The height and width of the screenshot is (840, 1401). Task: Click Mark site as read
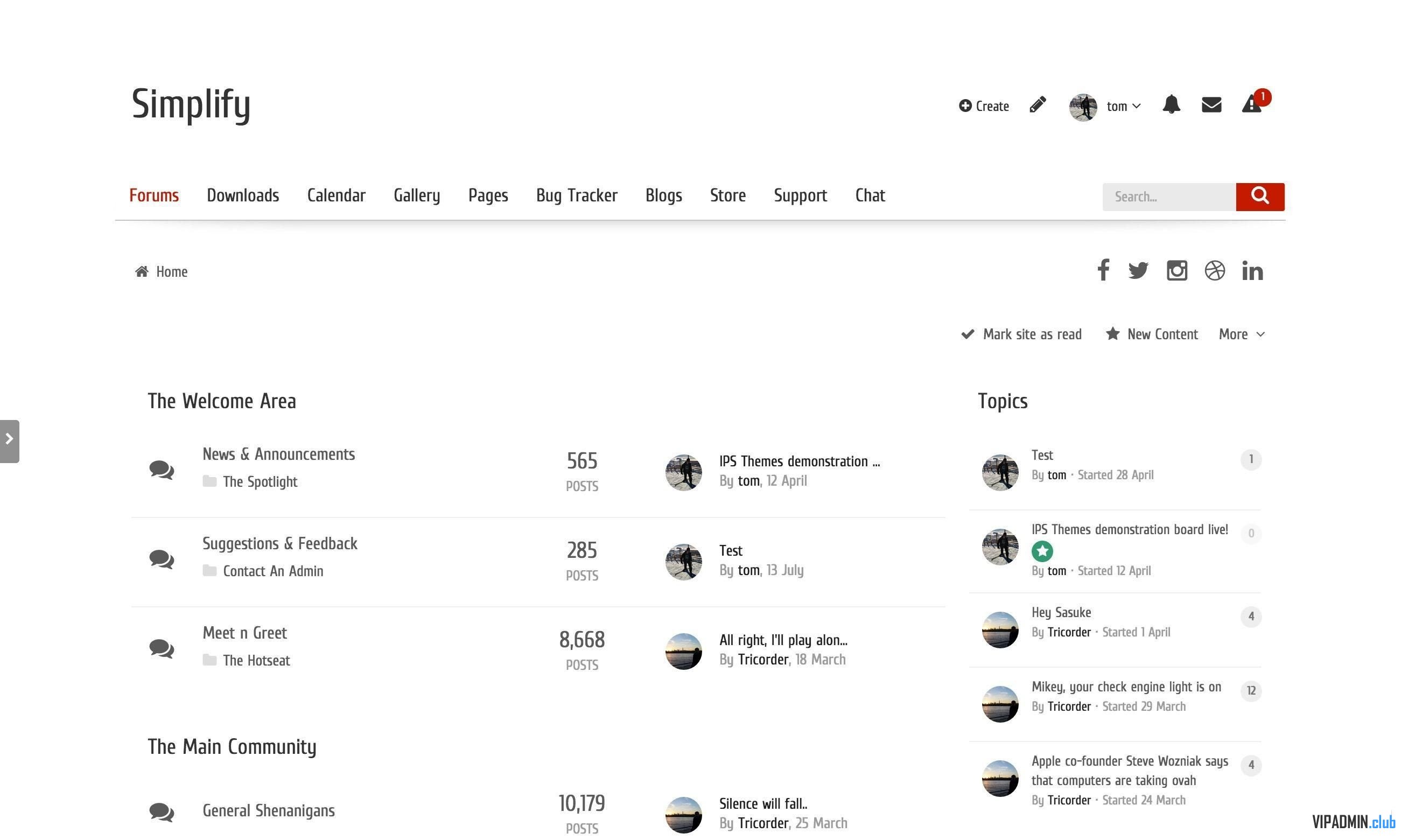(x=1021, y=334)
